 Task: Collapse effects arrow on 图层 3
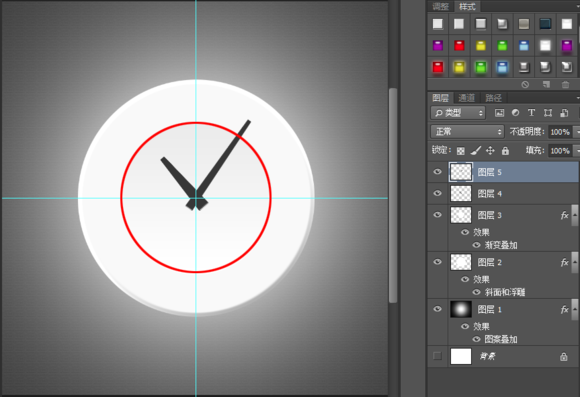coord(575,215)
